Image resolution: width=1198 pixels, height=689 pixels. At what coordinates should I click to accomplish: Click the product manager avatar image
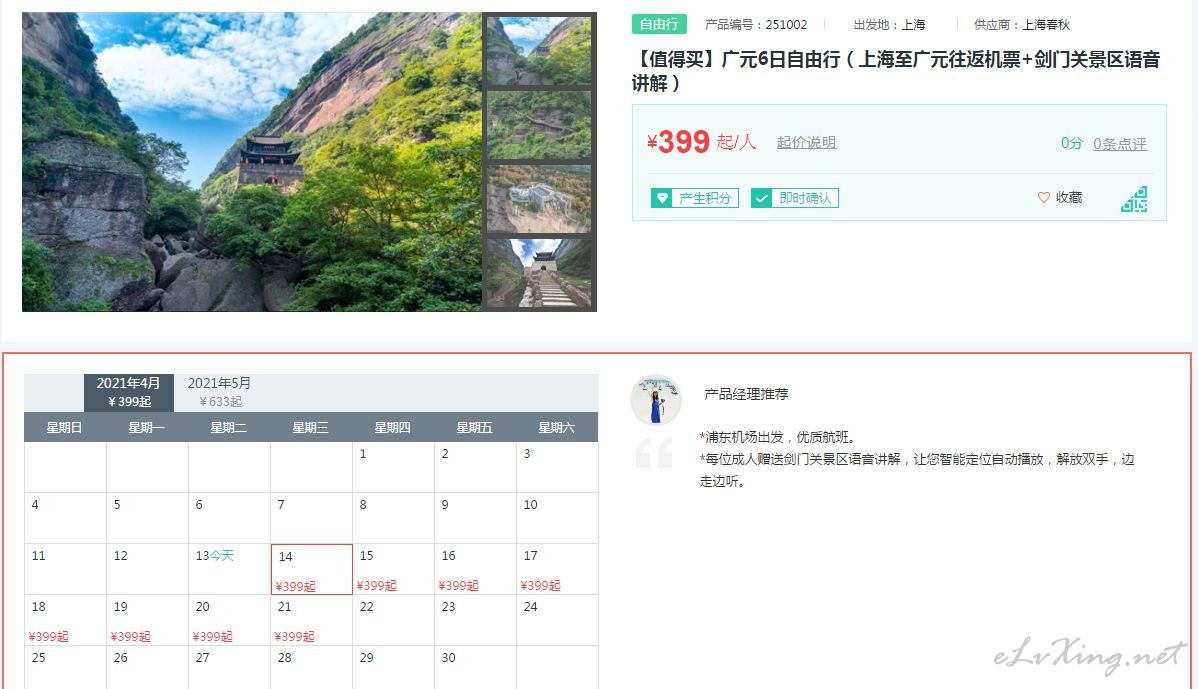[x=656, y=399]
